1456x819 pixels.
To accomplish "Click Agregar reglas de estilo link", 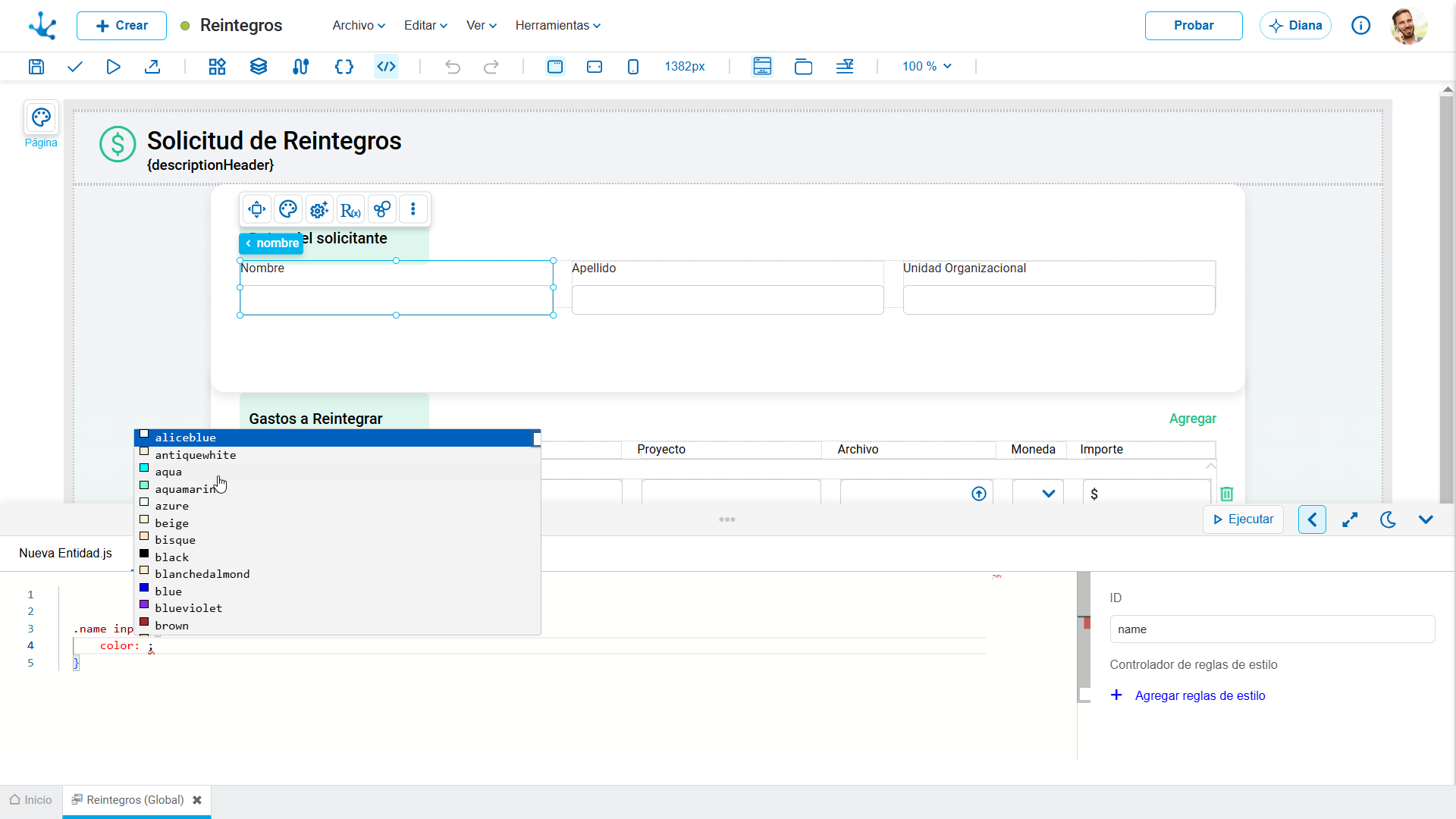I will [1200, 695].
